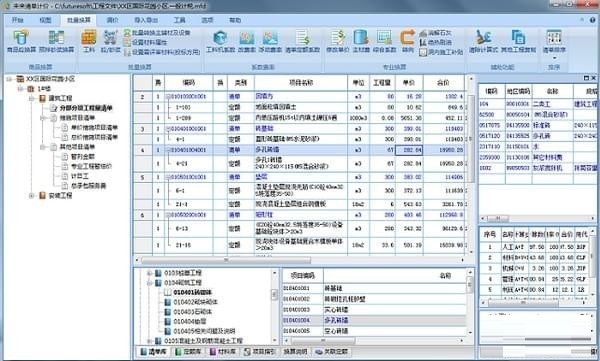Switch to the 工具 ribbon tab
The width and height of the screenshot is (600, 361).
point(180,20)
